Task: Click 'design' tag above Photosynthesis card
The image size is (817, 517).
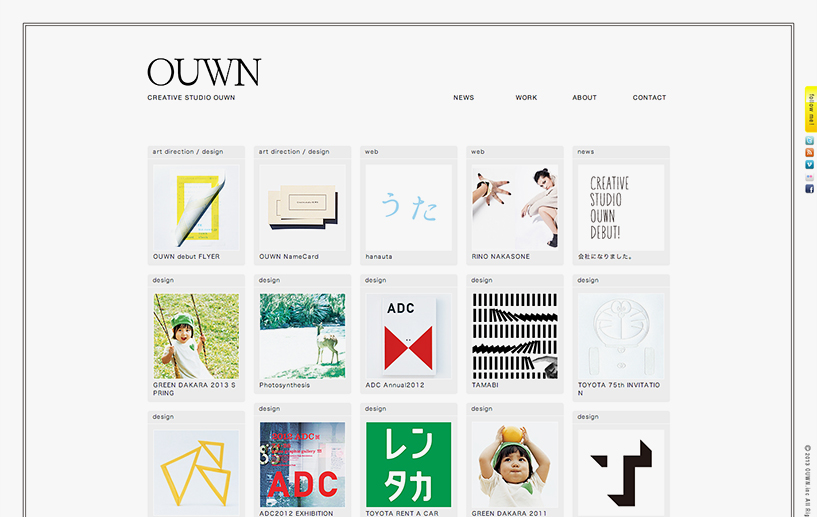Action: pyautogui.click(x=269, y=280)
